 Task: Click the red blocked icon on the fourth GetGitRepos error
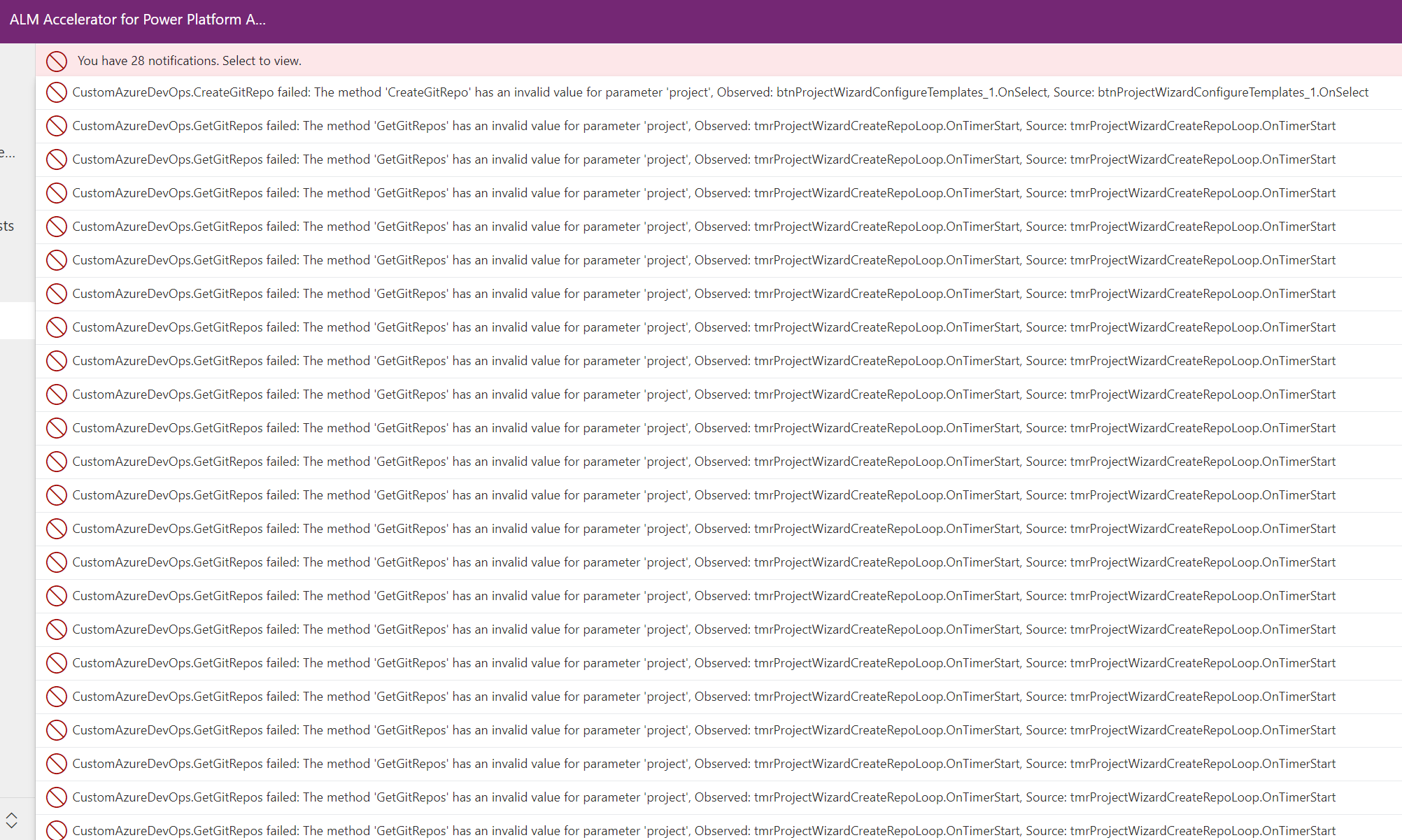(57, 227)
